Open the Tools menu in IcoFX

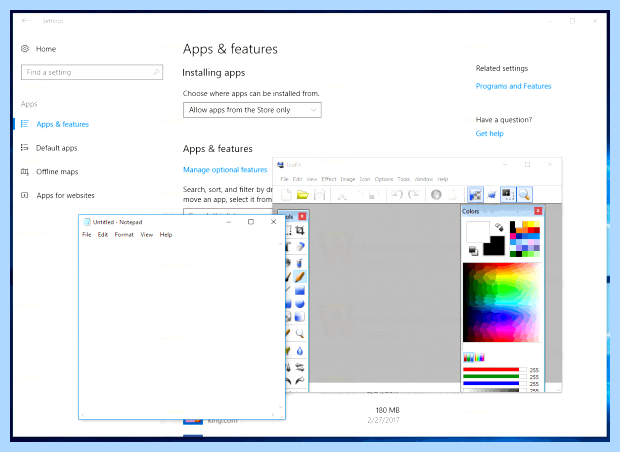[x=403, y=179]
